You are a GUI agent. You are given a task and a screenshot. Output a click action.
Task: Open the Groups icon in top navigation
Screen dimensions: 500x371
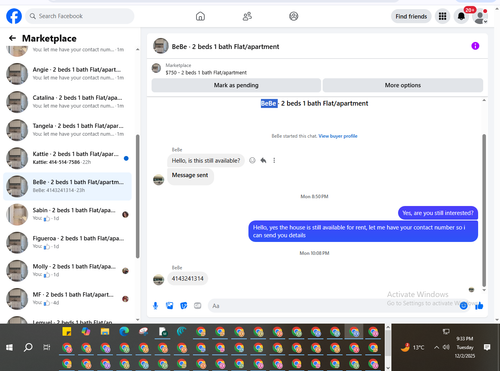(294, 16)
